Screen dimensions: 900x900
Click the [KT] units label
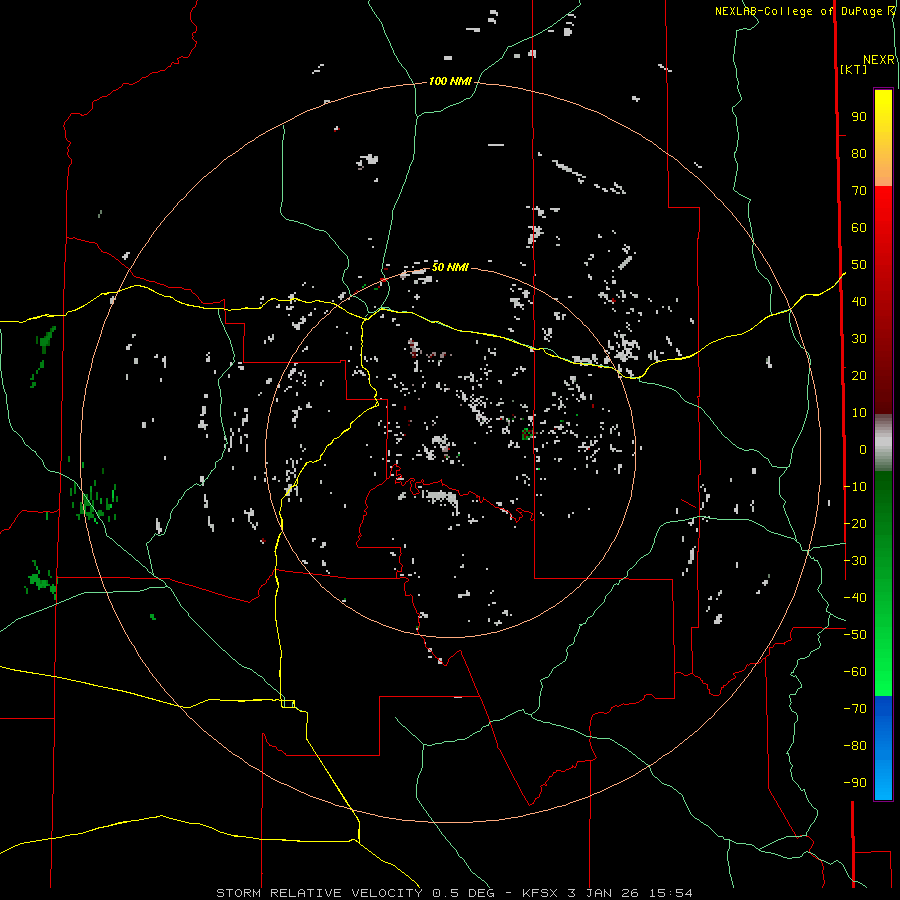tap(853, 69)
